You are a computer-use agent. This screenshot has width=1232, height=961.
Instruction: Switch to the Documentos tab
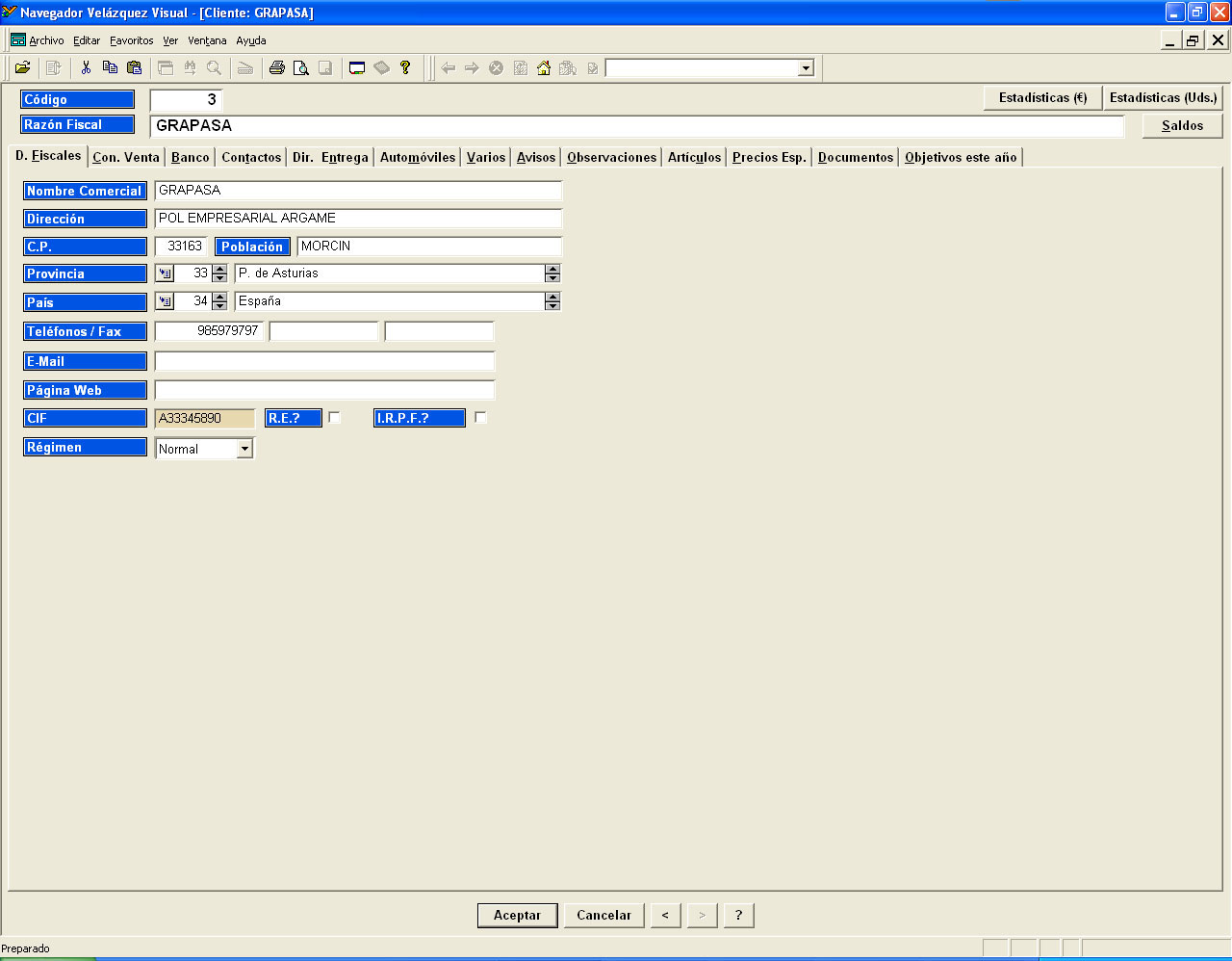(x=856, y=157)
